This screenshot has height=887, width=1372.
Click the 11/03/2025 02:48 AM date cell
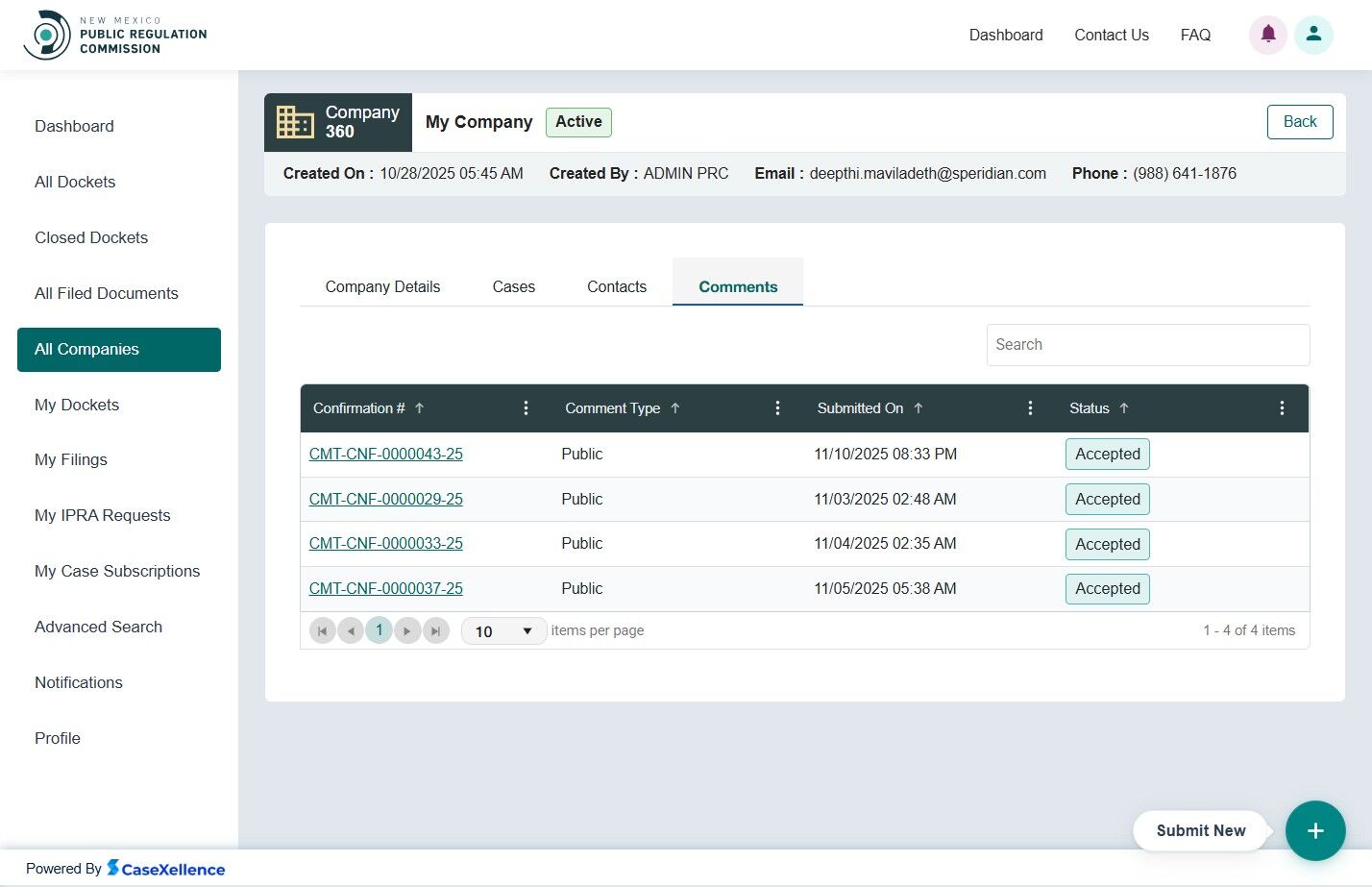[x=886, y=500]
